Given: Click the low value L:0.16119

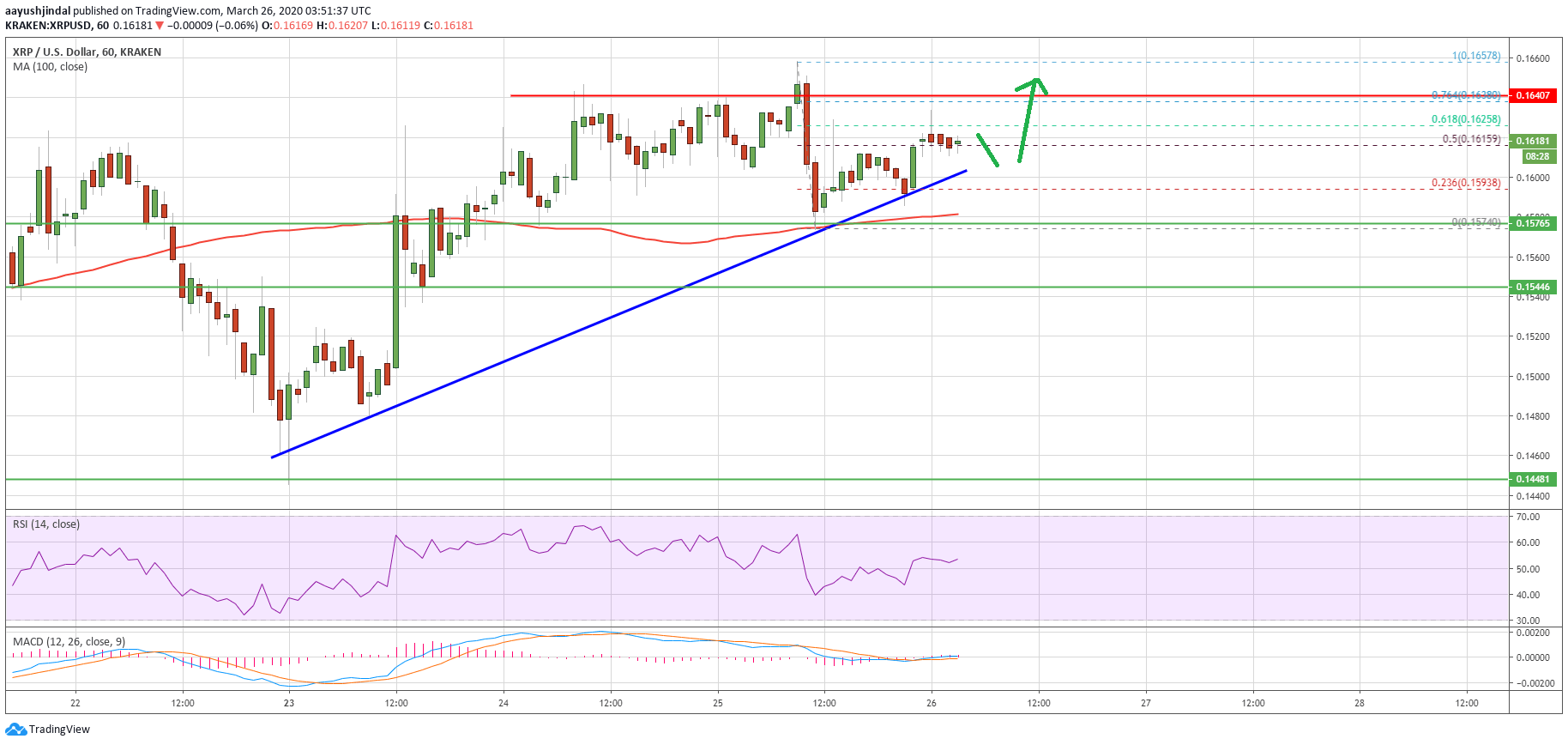Looking at the screenshot, I should pyautogui.click(x=395, y=26).
